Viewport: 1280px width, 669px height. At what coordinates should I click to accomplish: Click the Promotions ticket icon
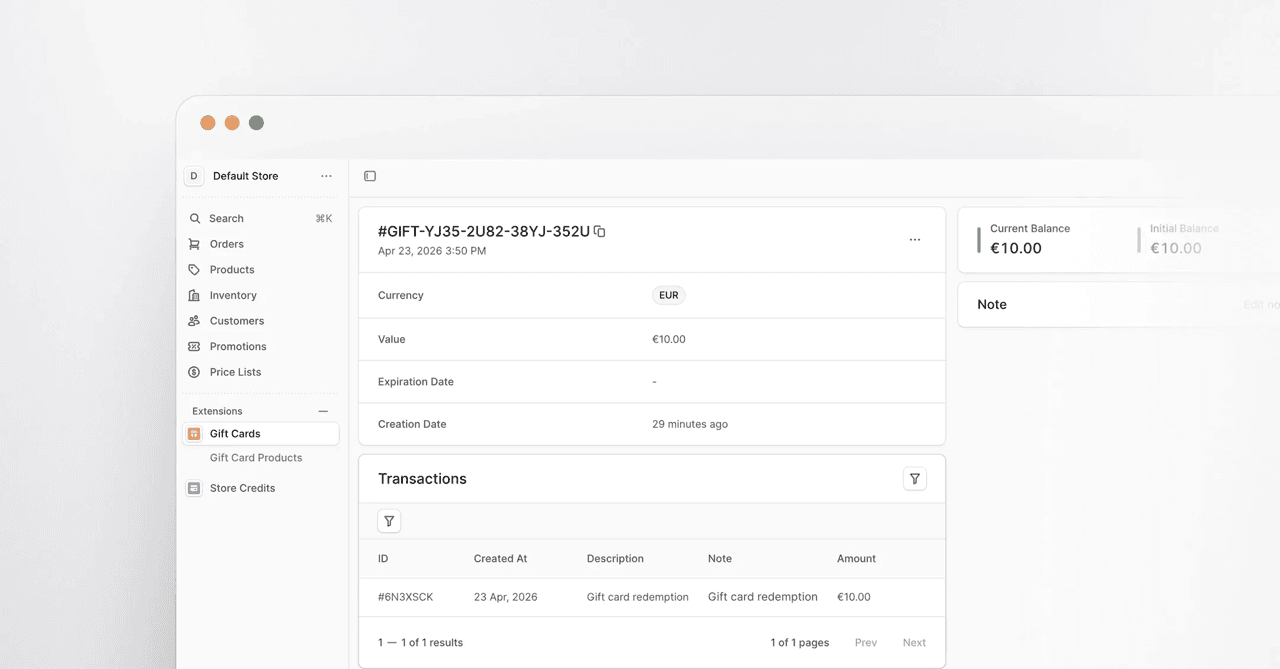point(194,346)
